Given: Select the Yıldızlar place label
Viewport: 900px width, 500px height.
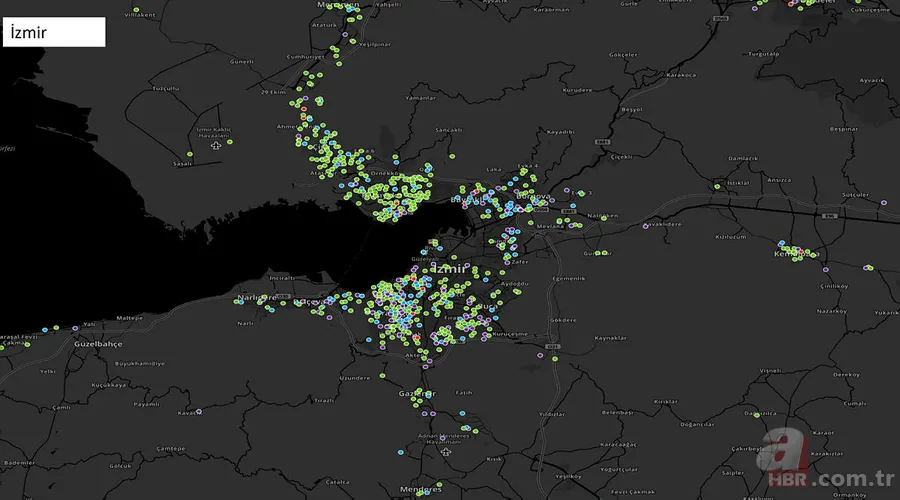Looking at the screenshot, I should coord(552,414).
